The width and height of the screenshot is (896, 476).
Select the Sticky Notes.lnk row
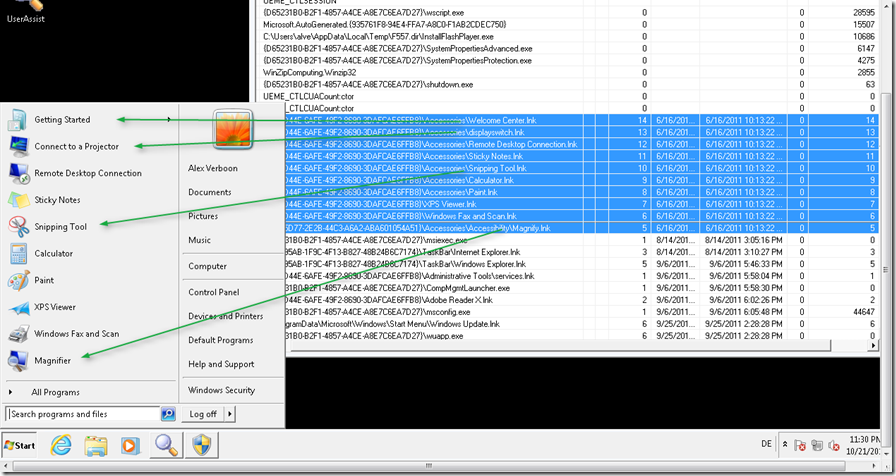click(581, 157)
